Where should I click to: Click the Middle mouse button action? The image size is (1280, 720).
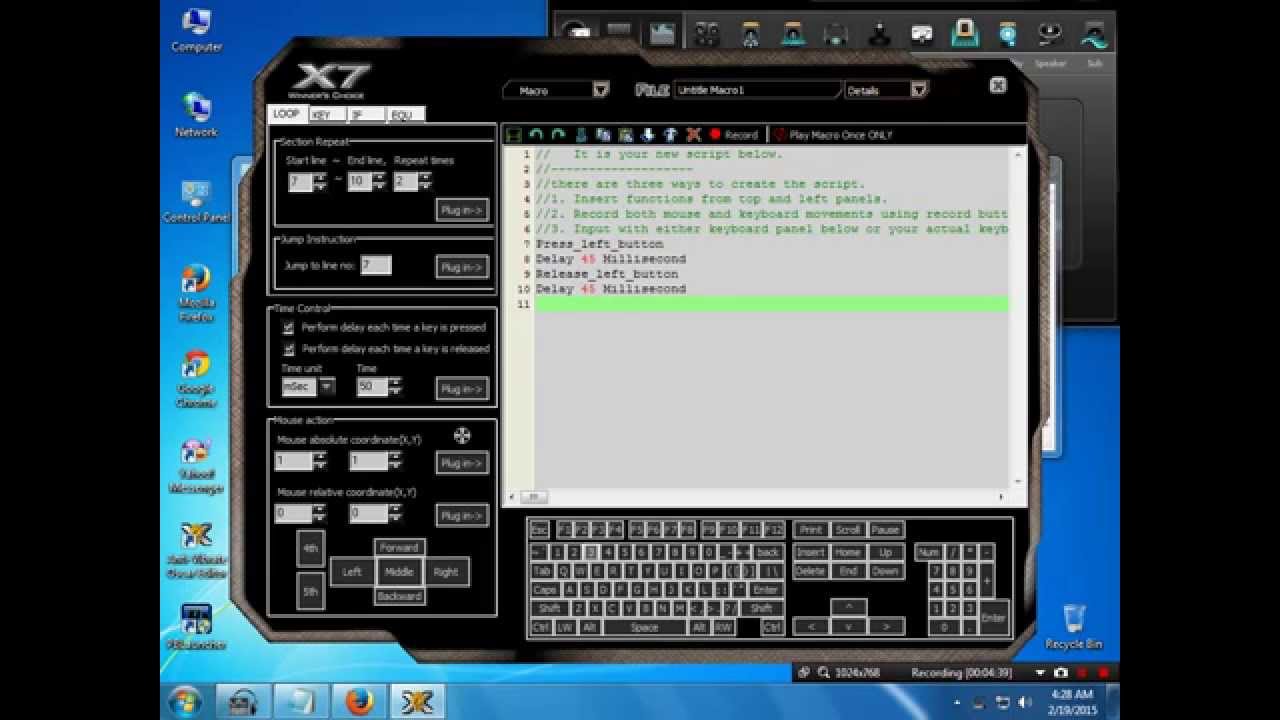[x=399, y=572]
